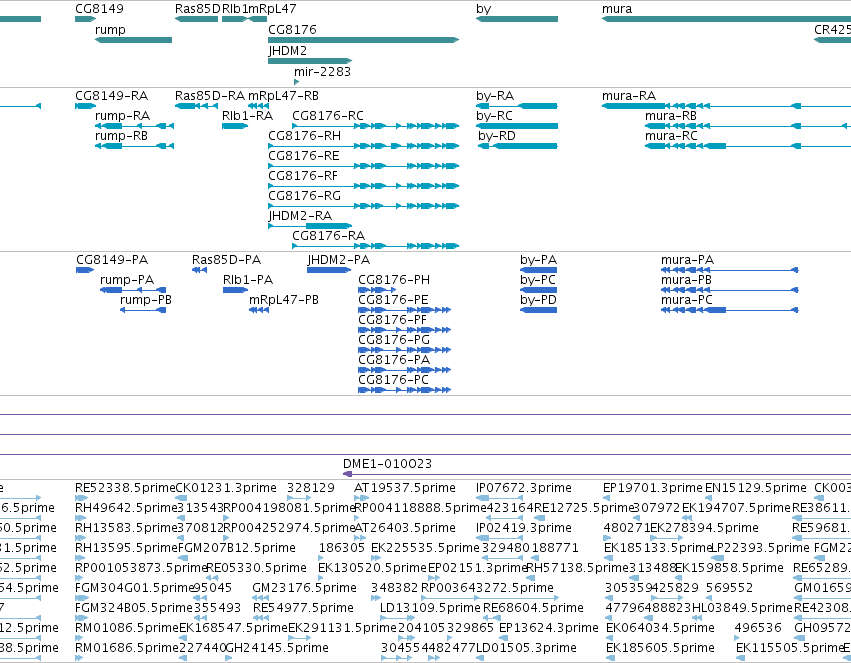
Task: Select the rump-RB transcript
Action: [x=134, y=146]
